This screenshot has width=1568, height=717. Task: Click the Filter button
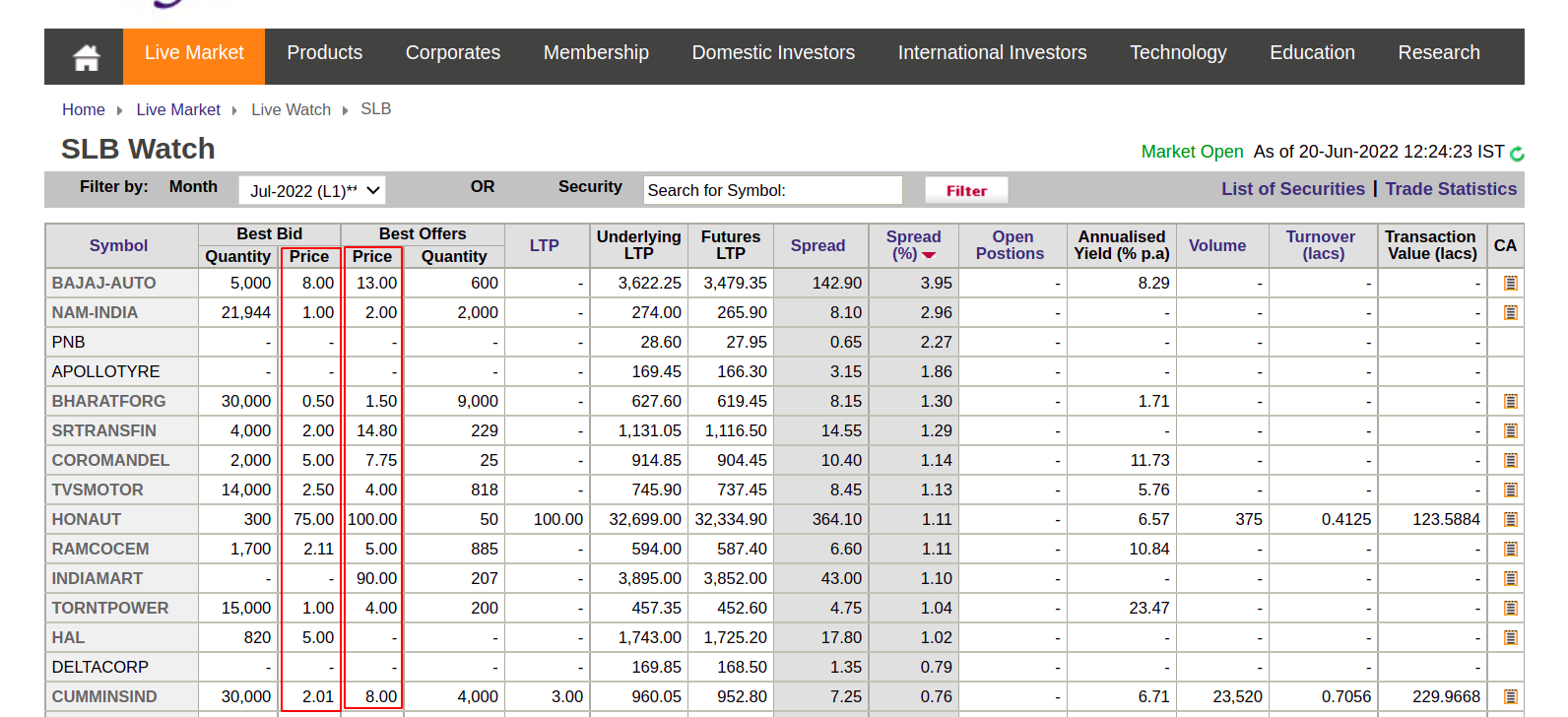point(966,190)
